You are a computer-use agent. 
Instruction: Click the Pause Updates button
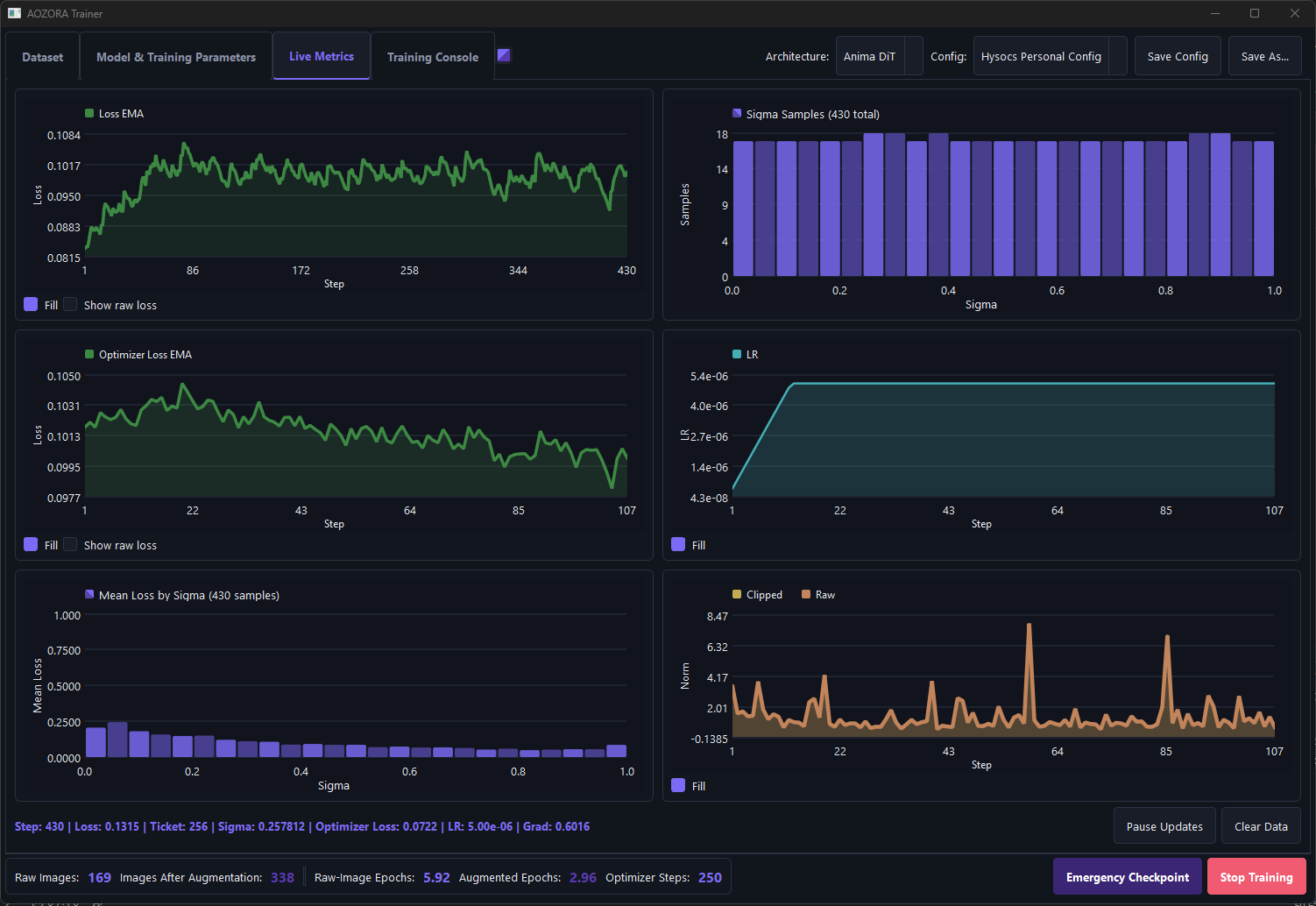click(x=1164, y=826)
